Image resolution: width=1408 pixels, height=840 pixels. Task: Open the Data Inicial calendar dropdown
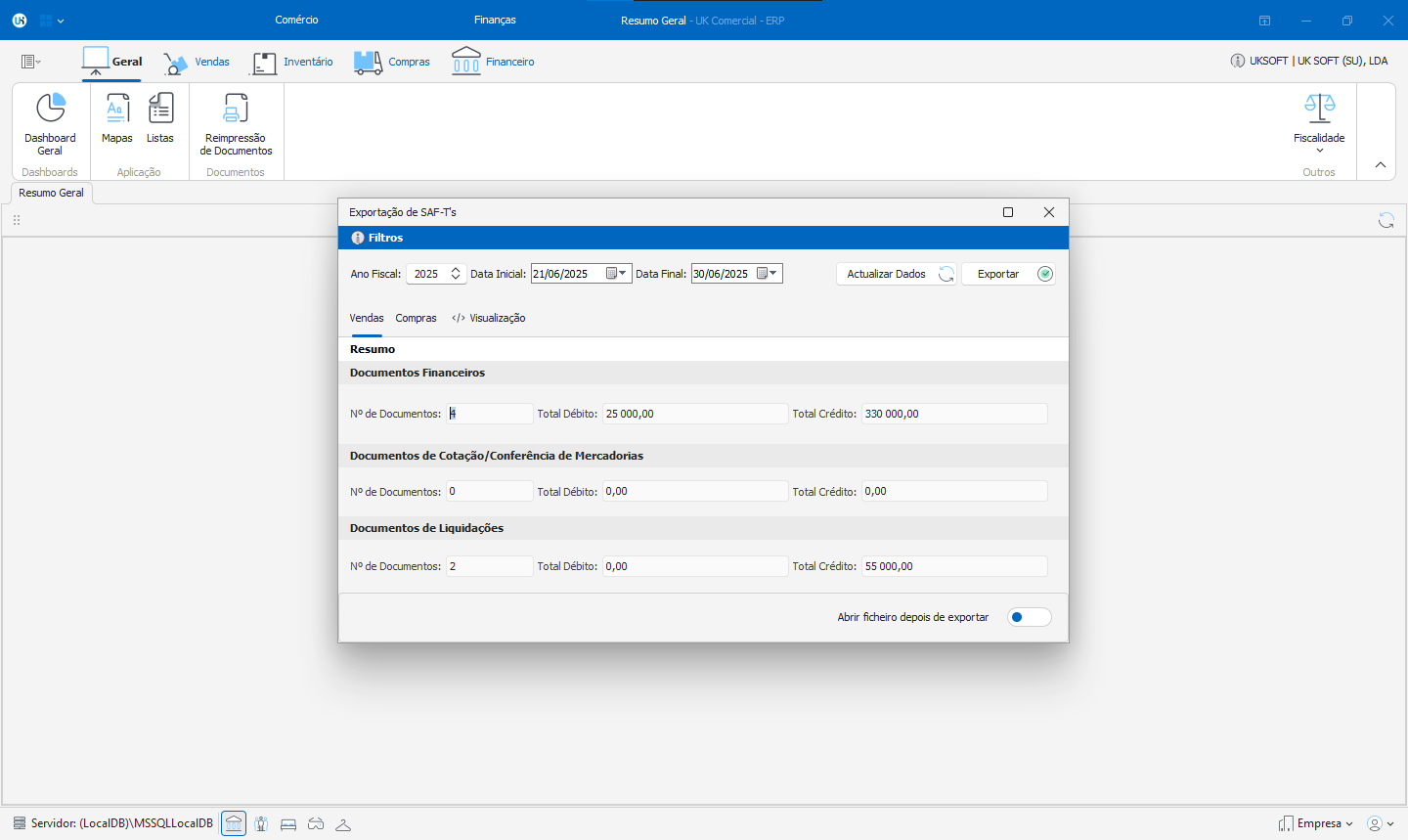[x=617, y=274]
